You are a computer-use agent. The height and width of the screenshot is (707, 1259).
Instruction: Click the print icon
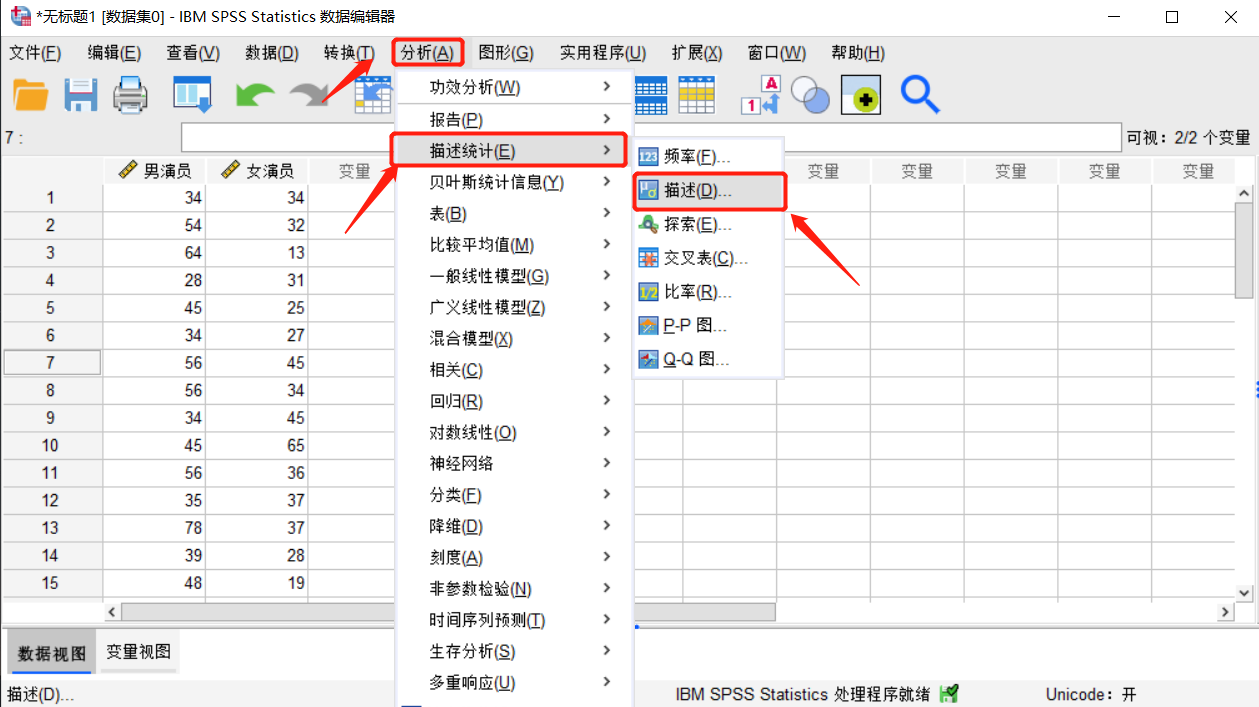128,94
